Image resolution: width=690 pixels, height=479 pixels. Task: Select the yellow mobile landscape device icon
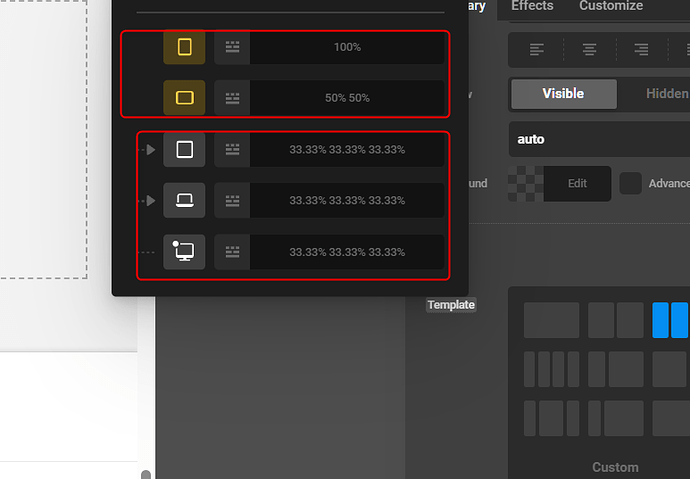click(184, 98)
